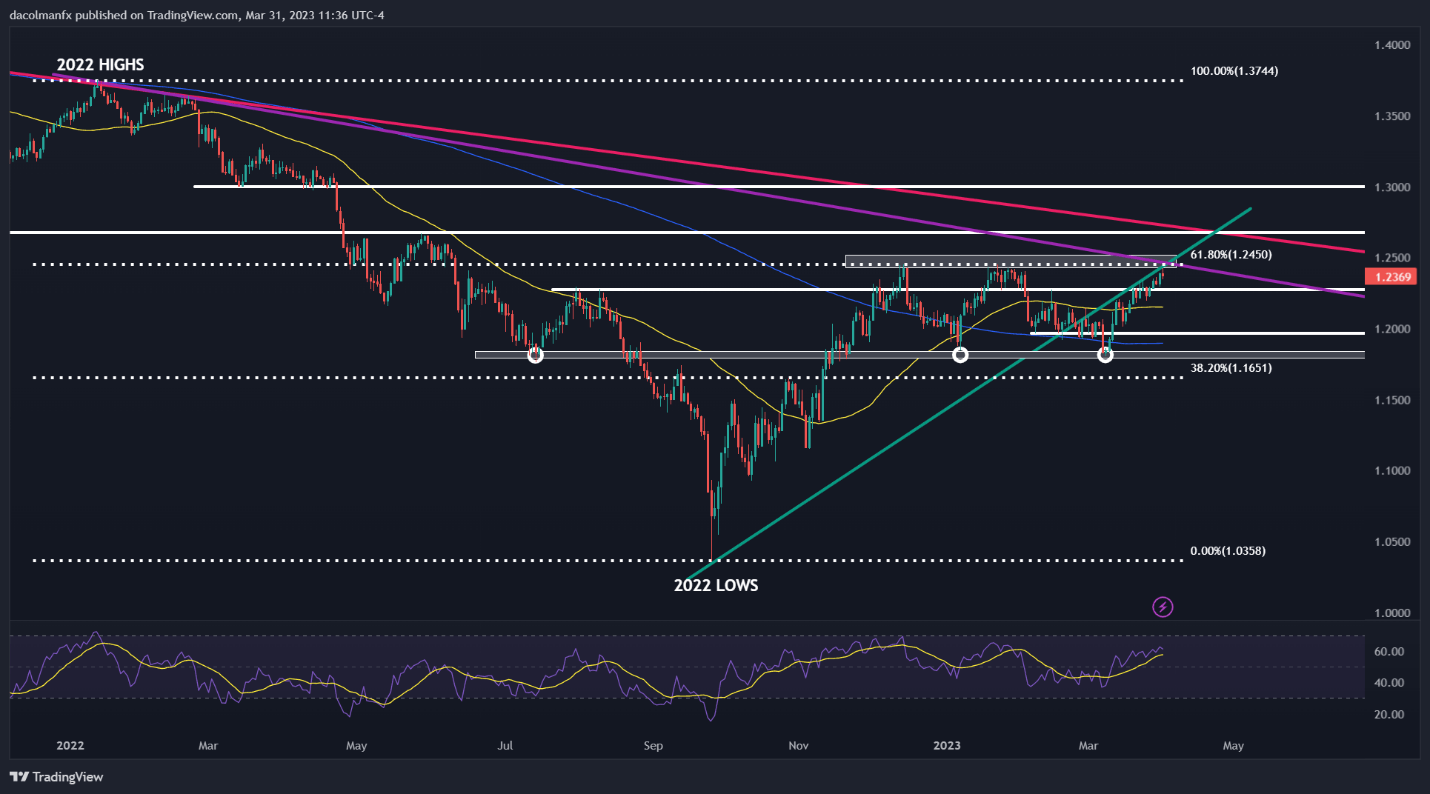Click the 100.00%(1.3744) Fibonacci label
This screenshot has width=1430, height=794.
(x=1234, y=72)
